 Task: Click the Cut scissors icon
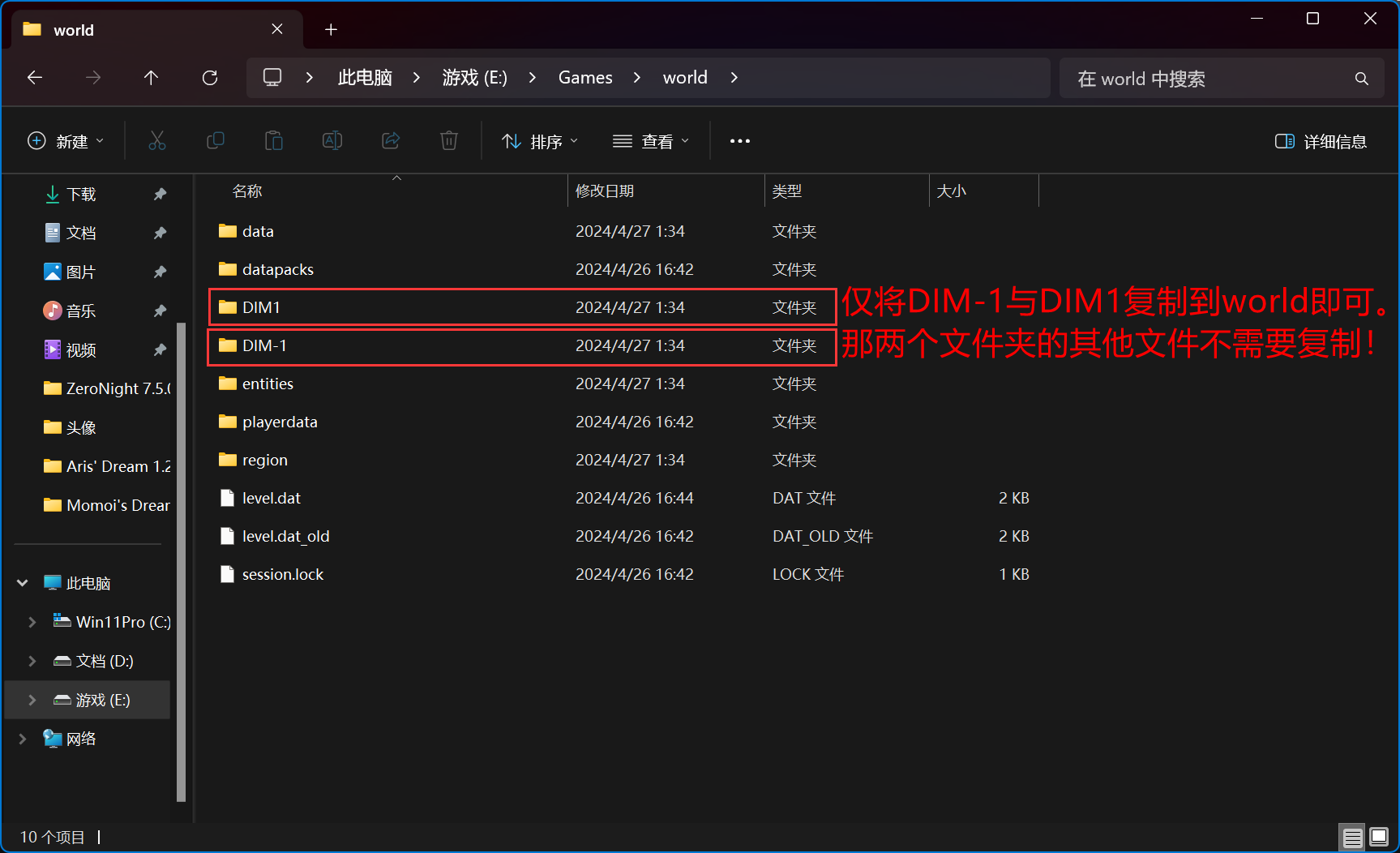[x=157, y=141]
